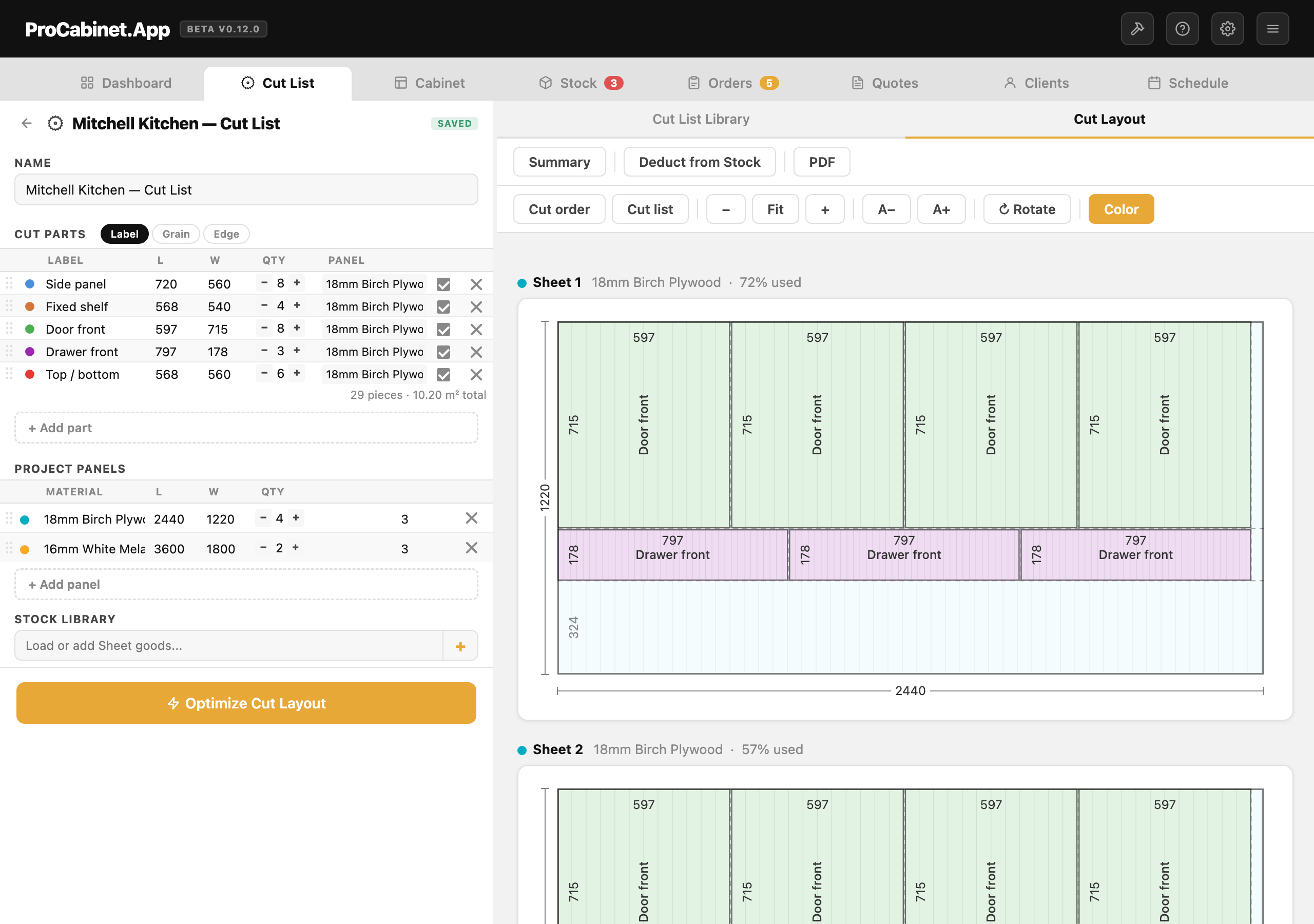Decrease Drawer front quantity with minus
1314x924 pixels.
pos(264,351)
